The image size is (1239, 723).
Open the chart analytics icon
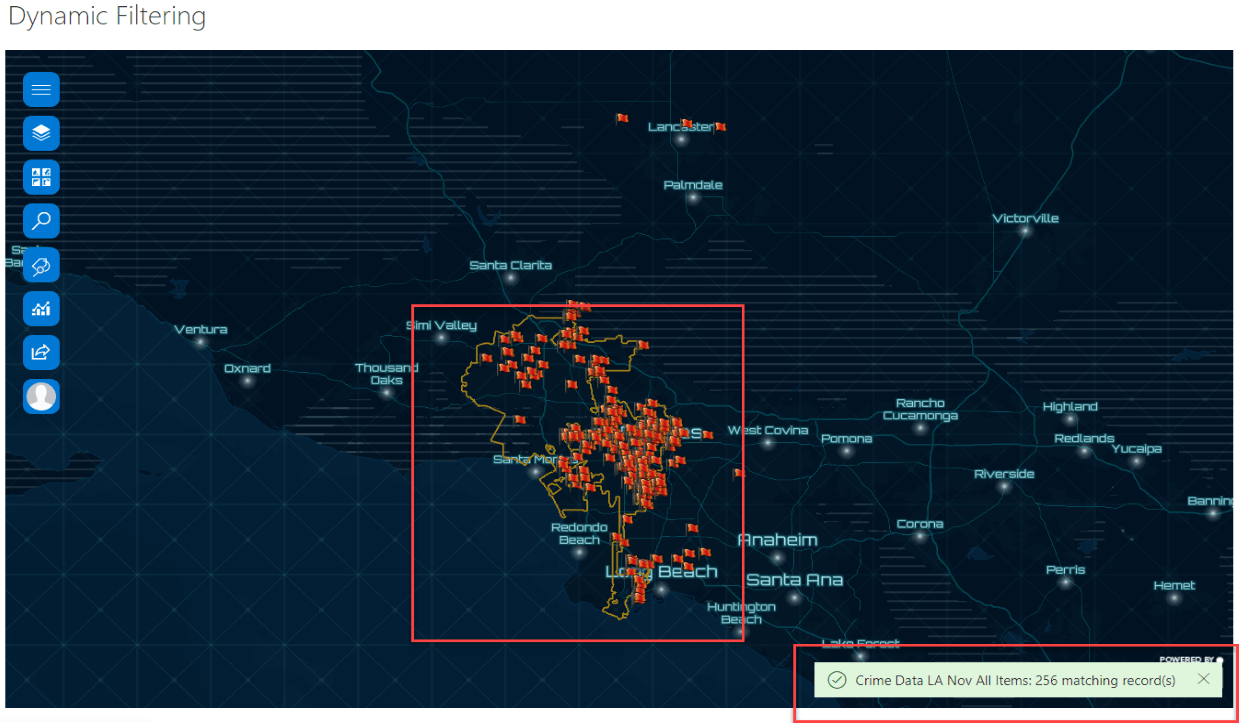coord(41,309)
